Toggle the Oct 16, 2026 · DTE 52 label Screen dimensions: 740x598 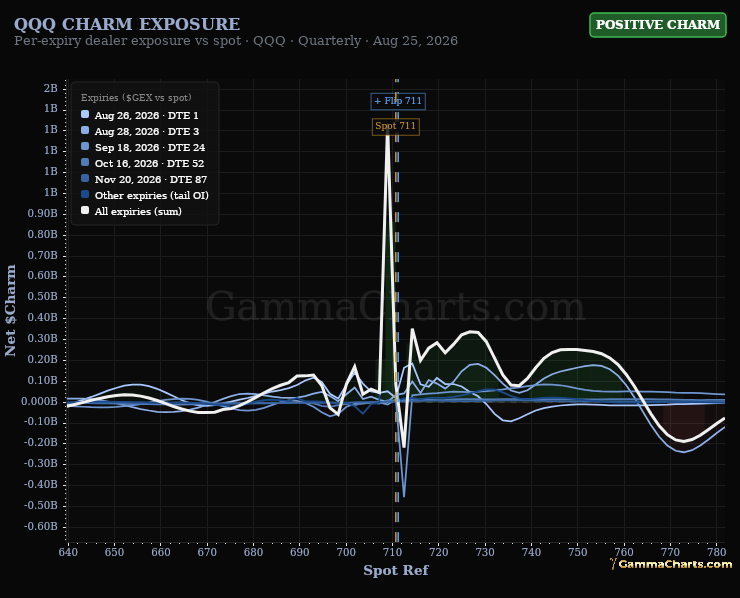tap(149, 164)
